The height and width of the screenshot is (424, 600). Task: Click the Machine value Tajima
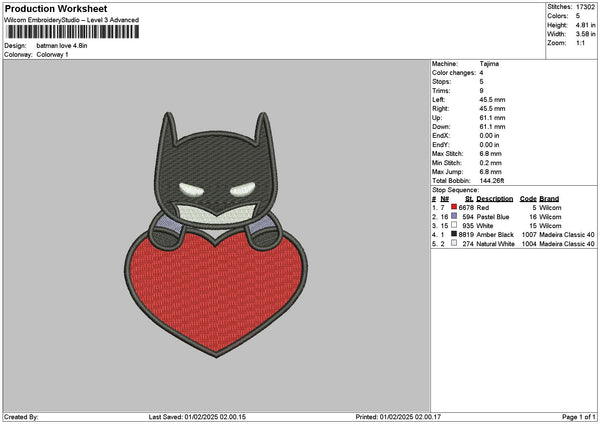click(x=491, y=65)
